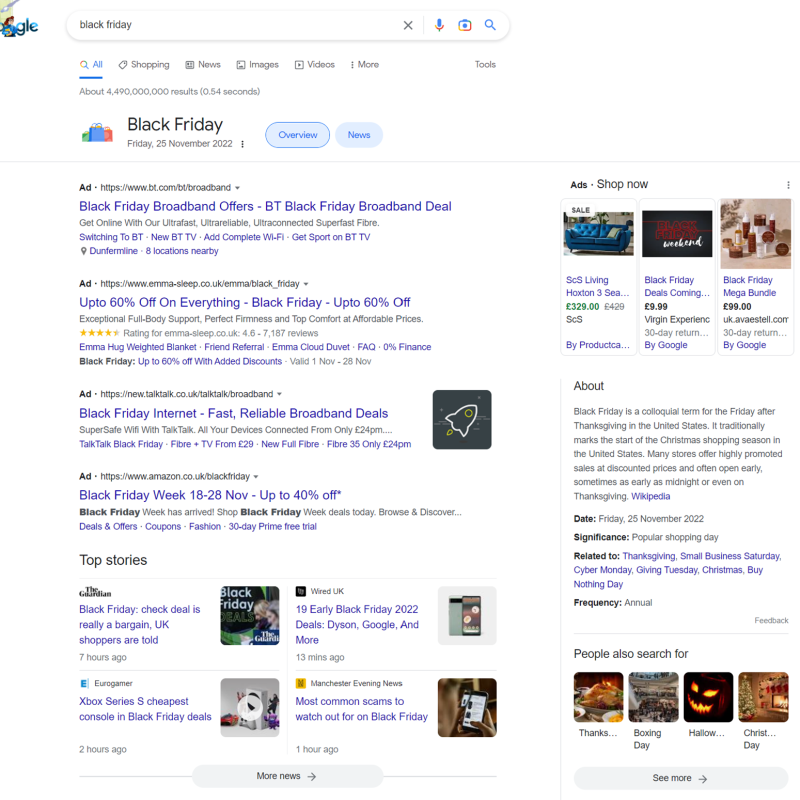Open the Fibre 35 Only £24pm sitelink
The width and height of the screenshot is (800, 800).
369,444
